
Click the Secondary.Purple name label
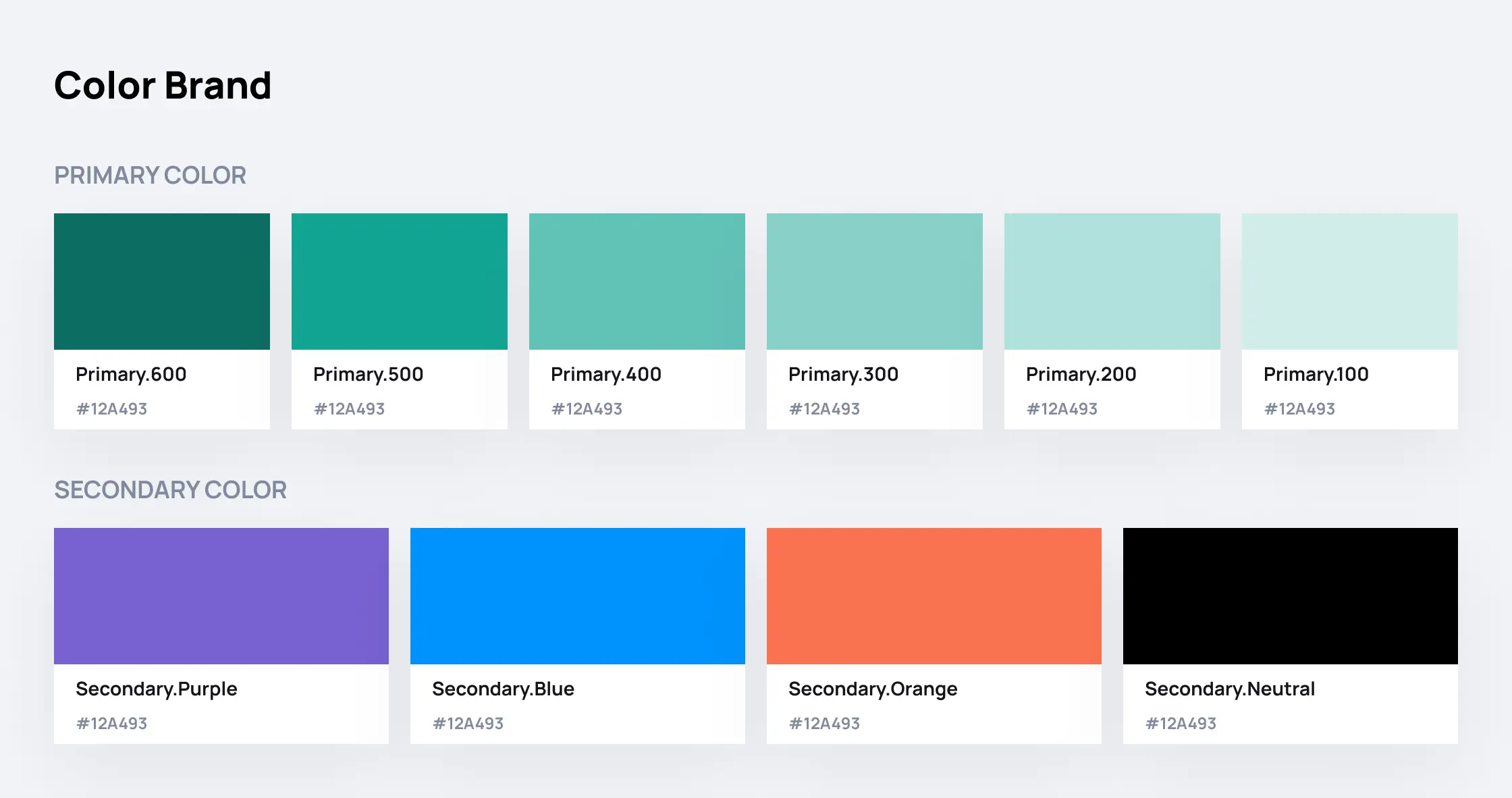pos(157,689)
